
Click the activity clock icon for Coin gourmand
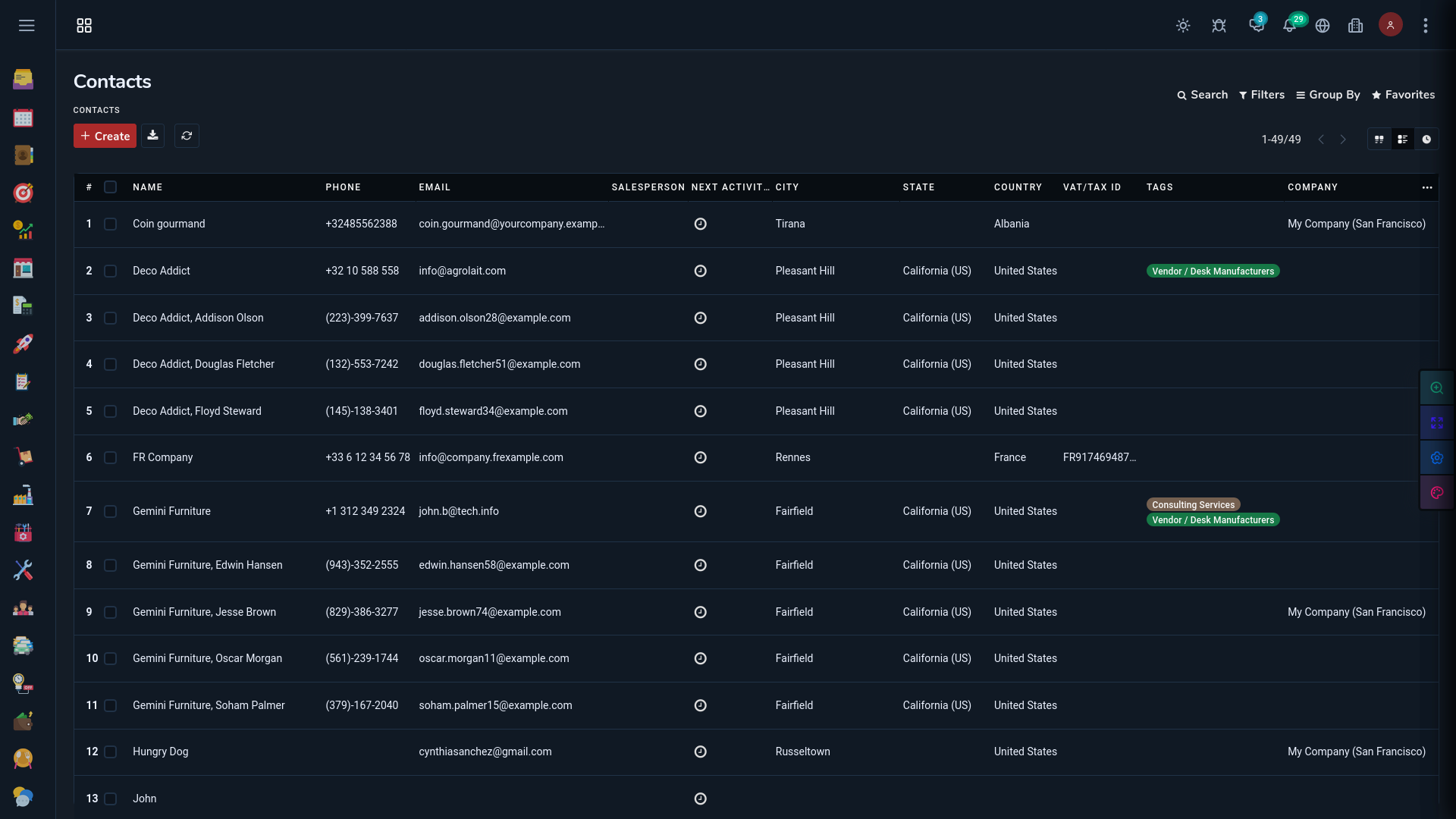[700, 224]
